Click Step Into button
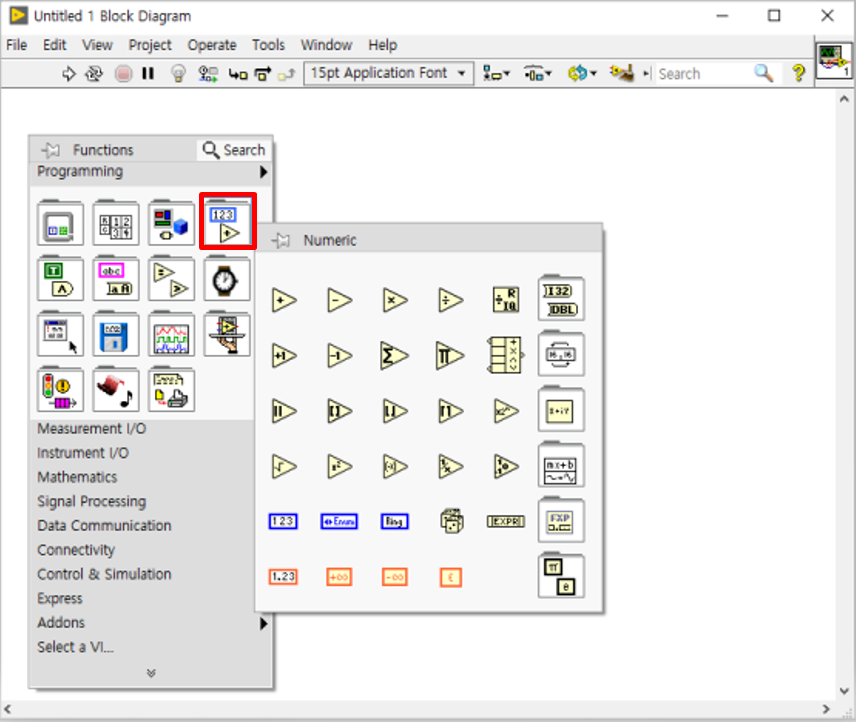Screen dimensions: 856x722 pyautogui.click(x=238, y=74)
